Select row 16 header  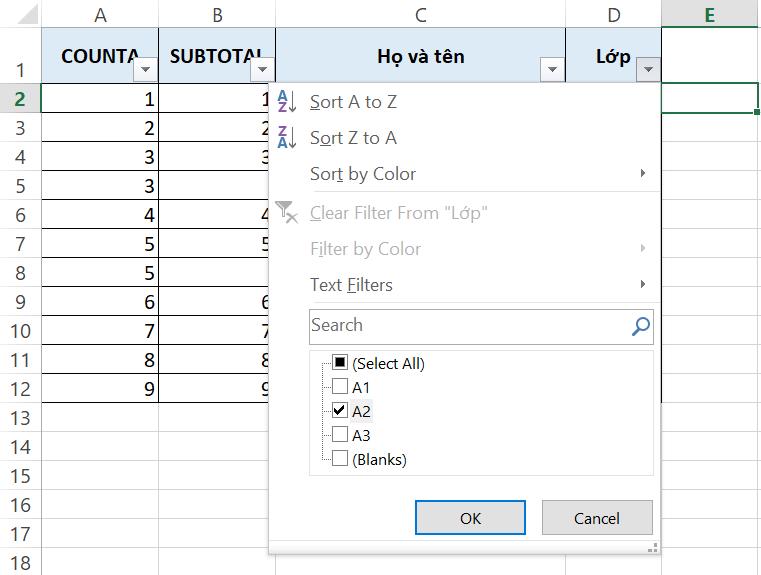click(x=20, y=505)
